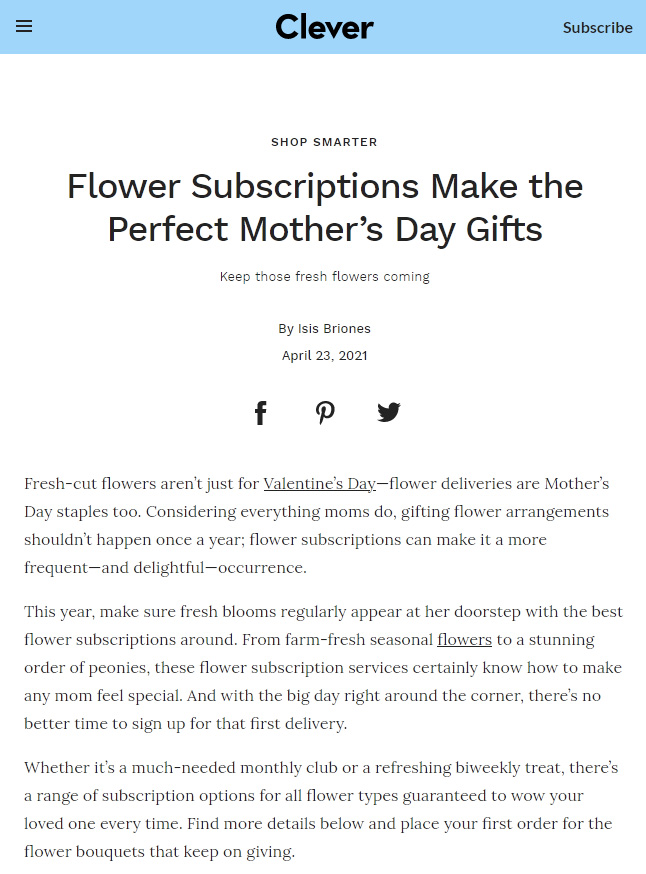The height and width of the screenshot is (874, 646).
Task: Click the publish date April 23, 2021
Action: (x=324, y=355)
